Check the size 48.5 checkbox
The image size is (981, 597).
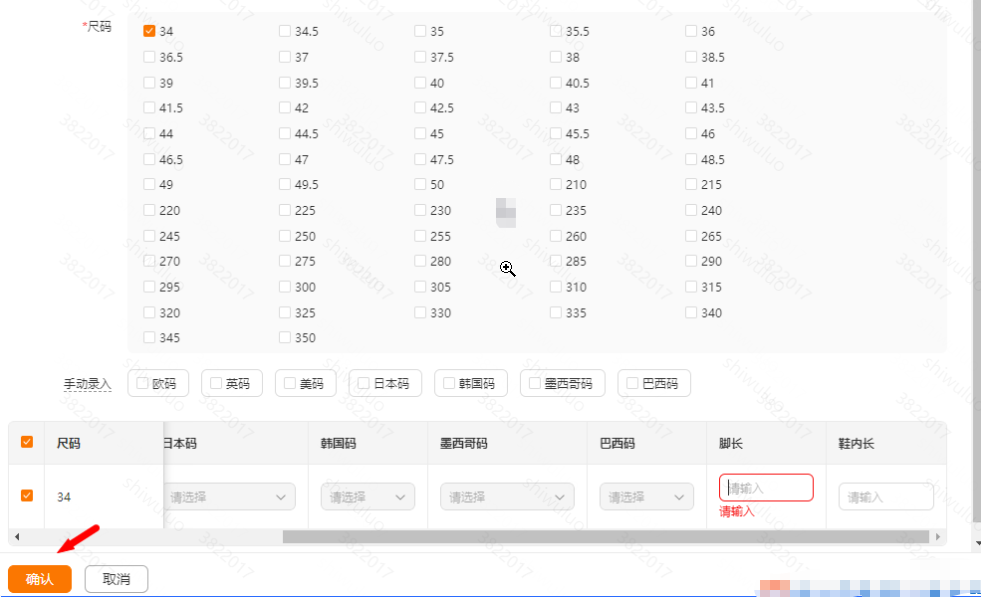(x=691, y=159)
